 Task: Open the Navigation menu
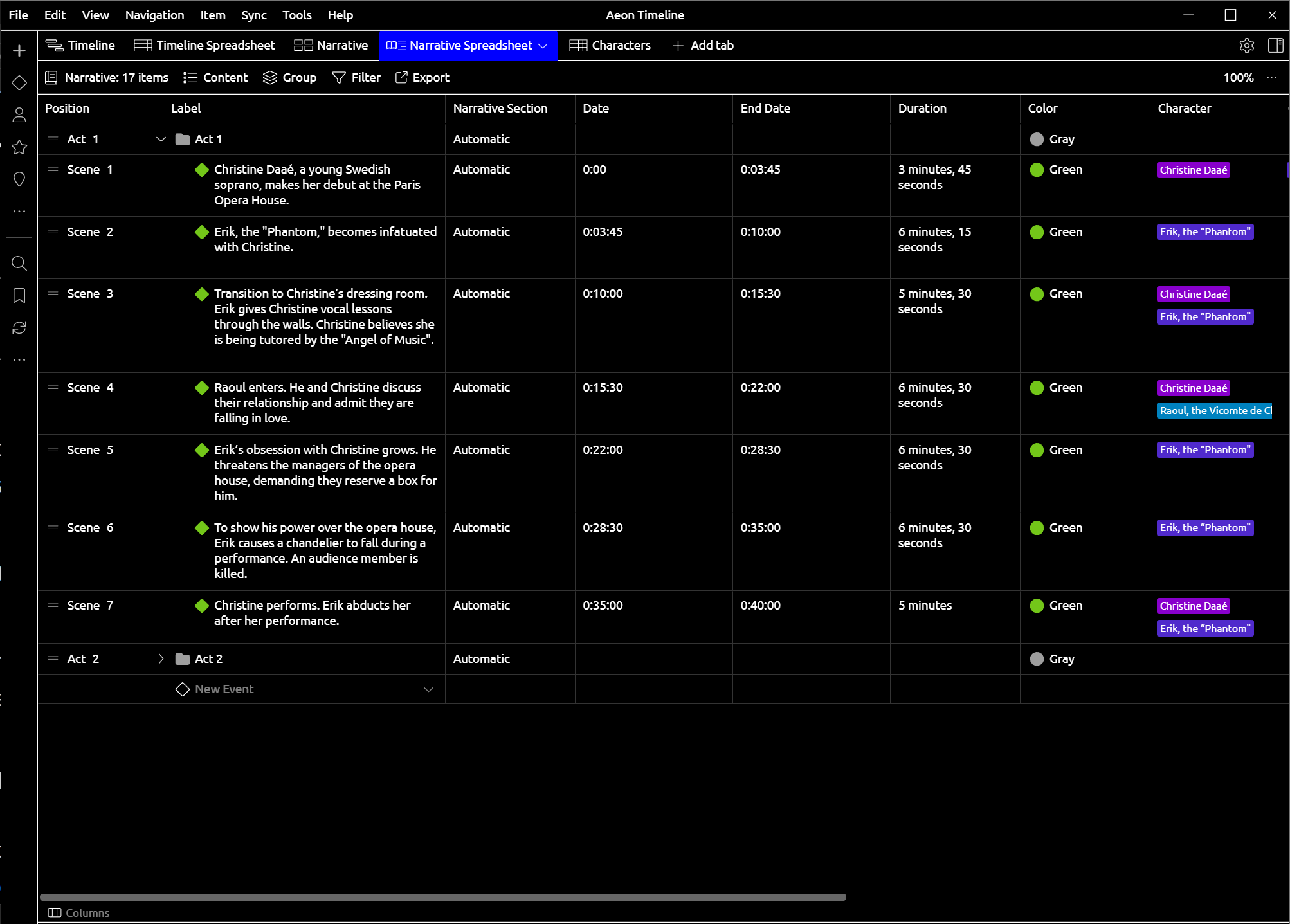click(154, 15)
